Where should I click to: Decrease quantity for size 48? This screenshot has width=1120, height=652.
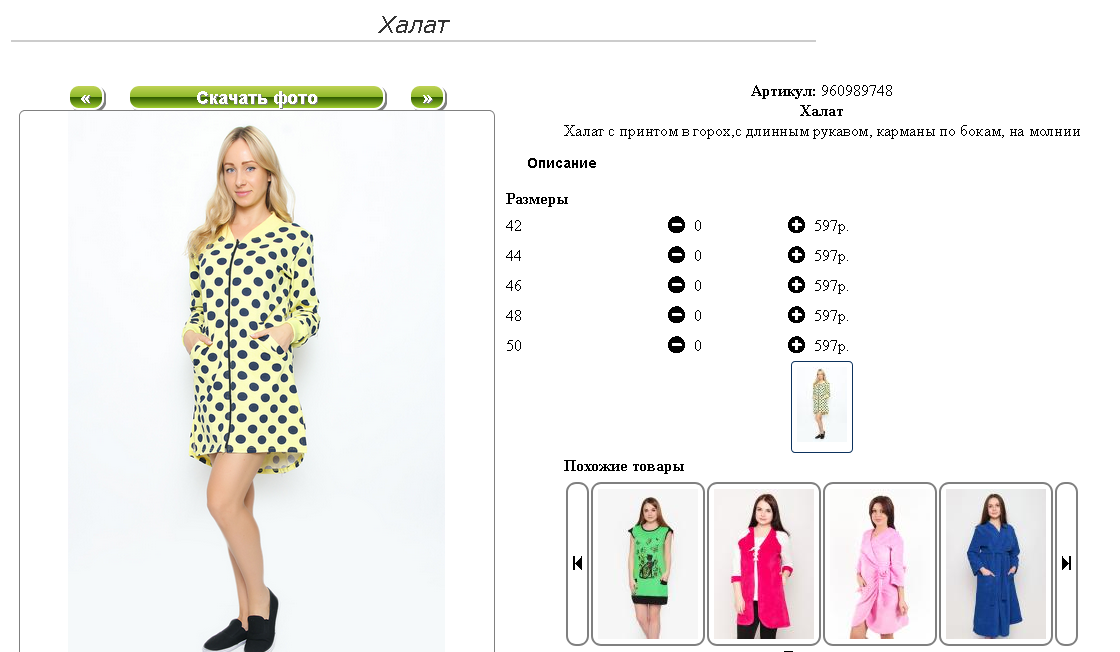(x=676, y=315)
